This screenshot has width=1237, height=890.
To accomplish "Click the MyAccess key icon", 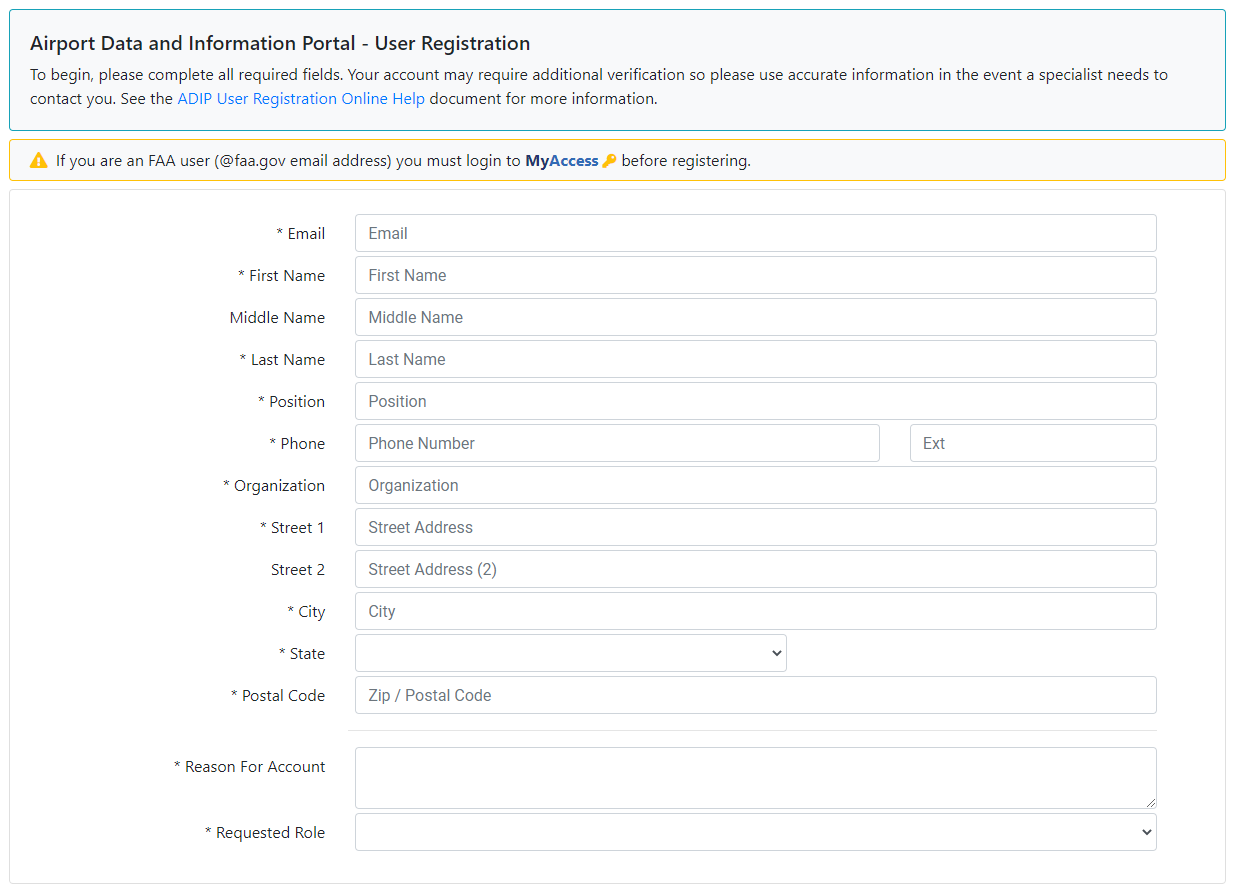I will click(x=609, y=161).
